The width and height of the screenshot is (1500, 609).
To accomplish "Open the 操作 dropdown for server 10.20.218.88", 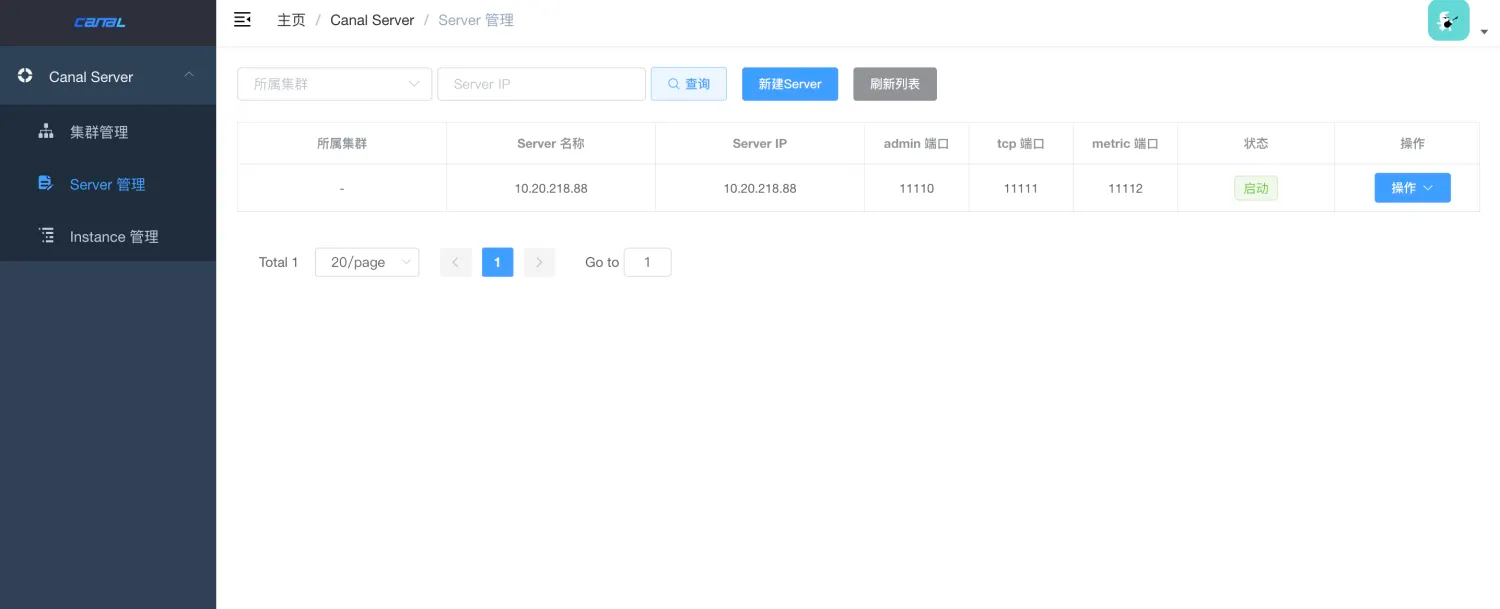I will click(1412, 188).
